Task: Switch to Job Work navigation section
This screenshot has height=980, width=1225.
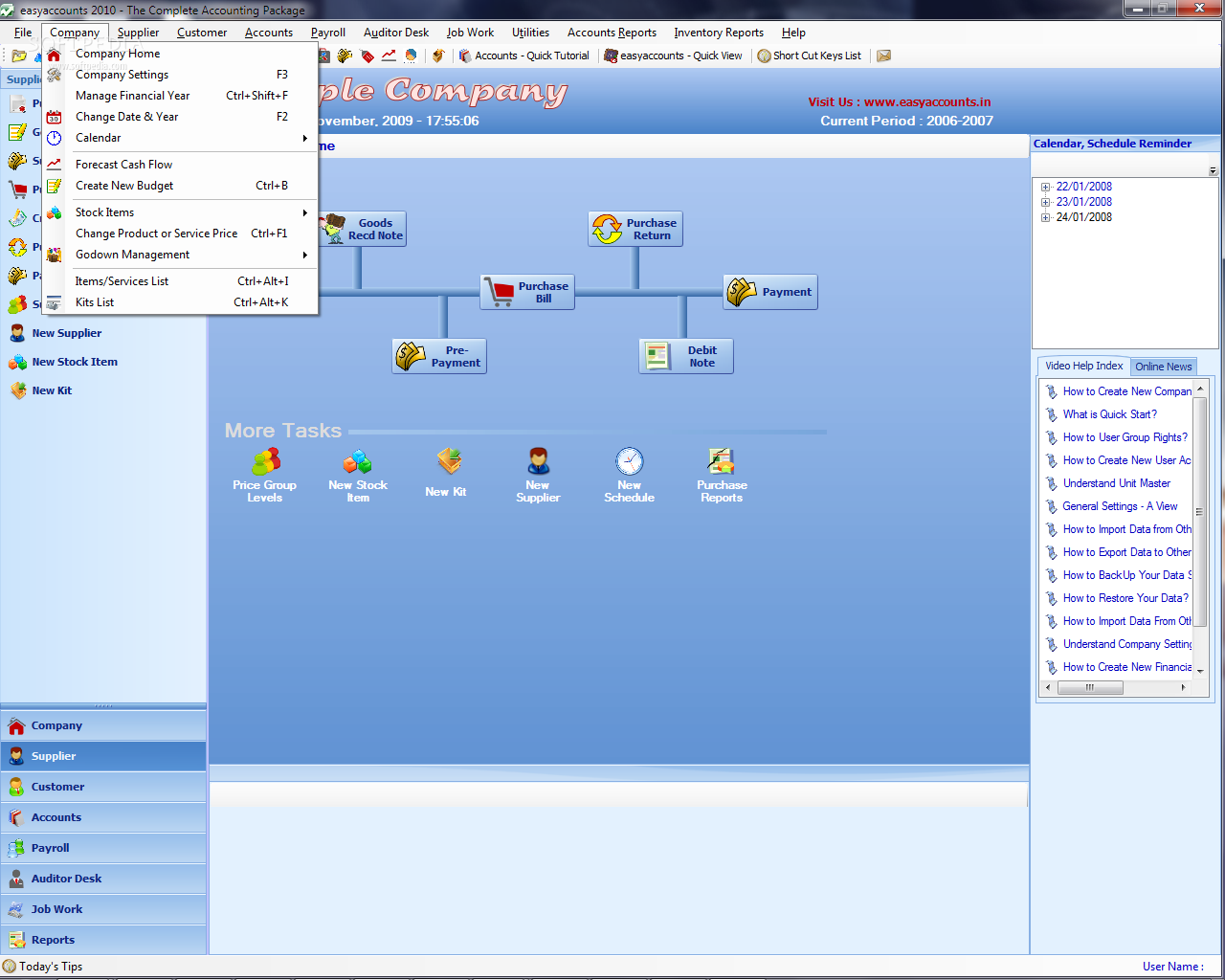Action: click(x=103, y=909)
